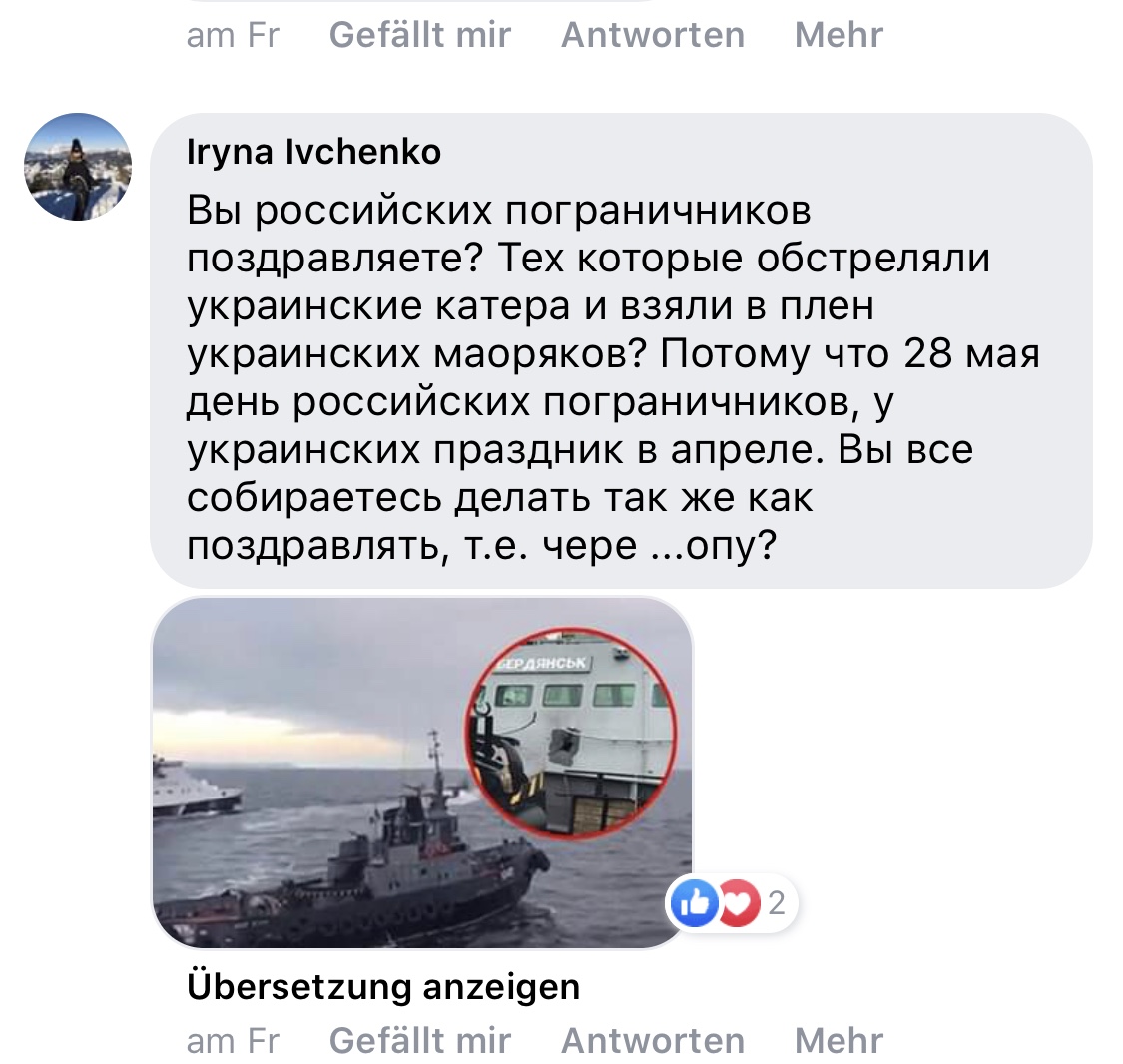This screenshot has height=1064, width=1123.
Task: Expand top Mehr options of previous comment
Action: click(839, 34)
